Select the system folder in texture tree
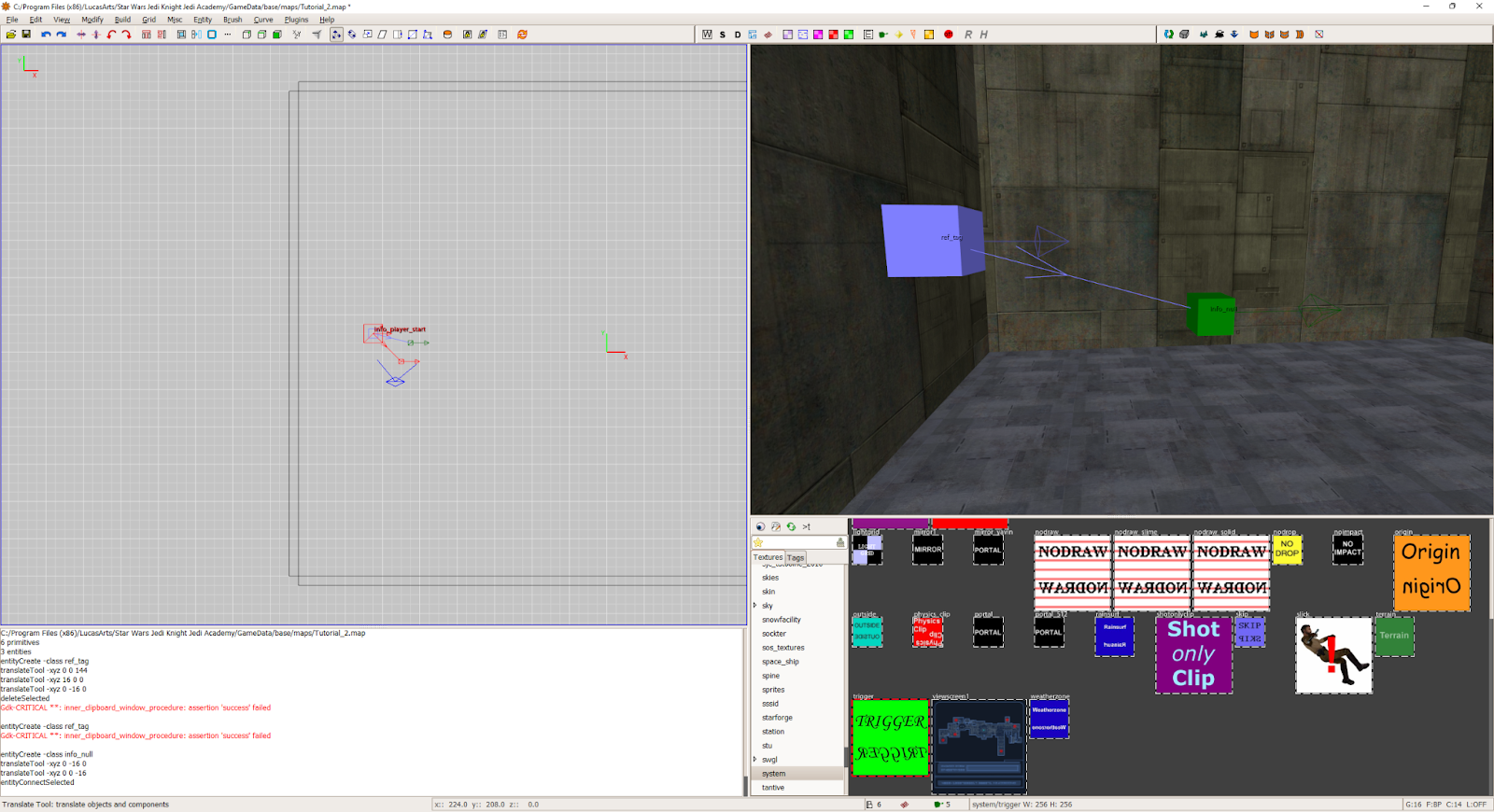Screen dimensions: 1494x812 coord(798,774)
